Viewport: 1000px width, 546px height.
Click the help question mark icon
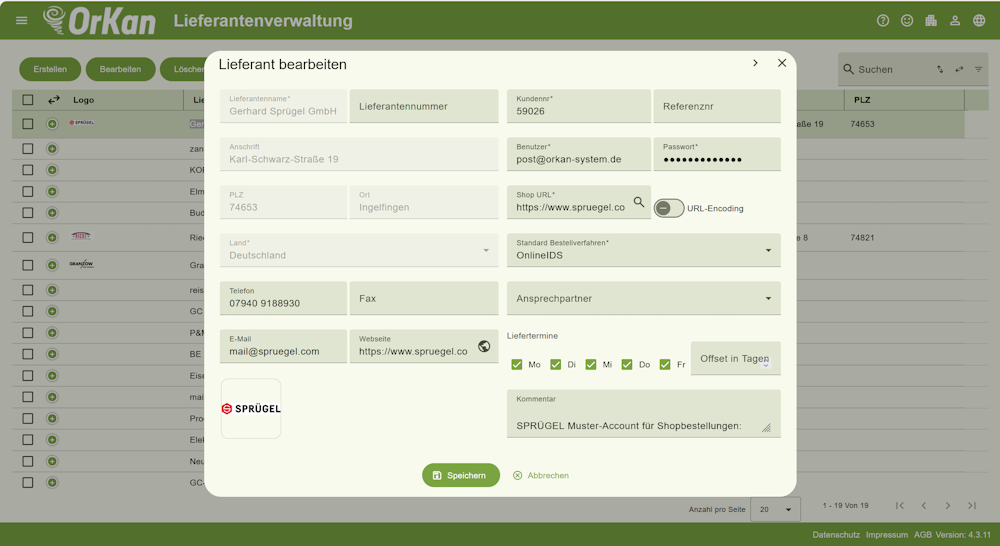[x=883, y=20]
